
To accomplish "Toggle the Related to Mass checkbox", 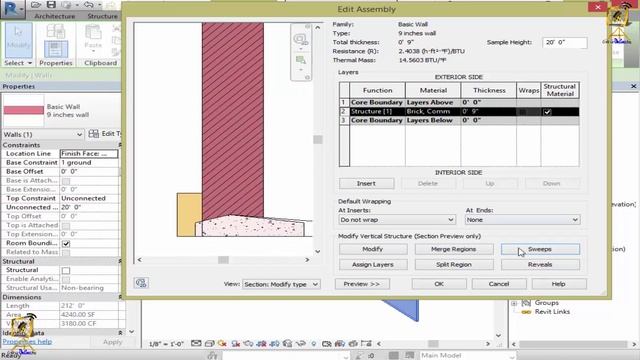I will (66, 252).
